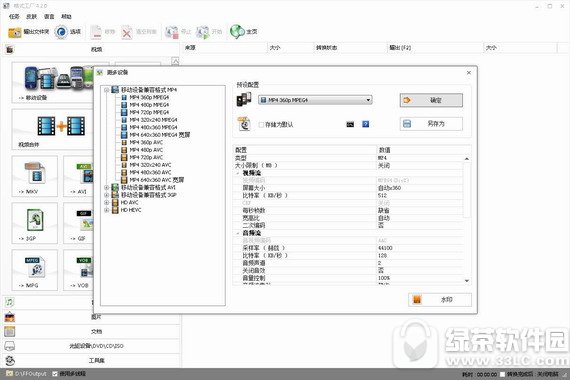Choose the -> GIF conversion icon
Viewport: 570px width, 380px height.
79,223
